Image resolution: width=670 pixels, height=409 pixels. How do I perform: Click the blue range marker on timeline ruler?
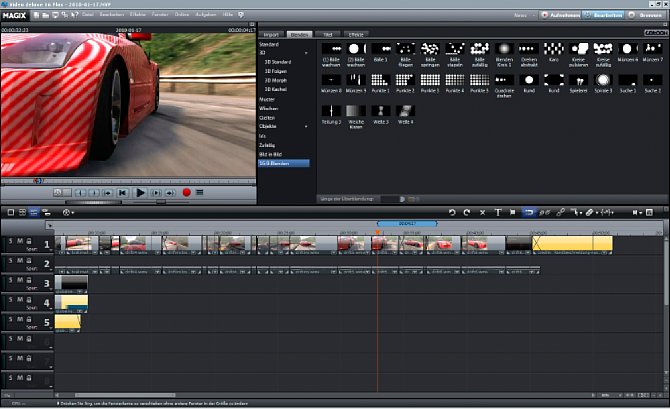click(x=407, y=224)
